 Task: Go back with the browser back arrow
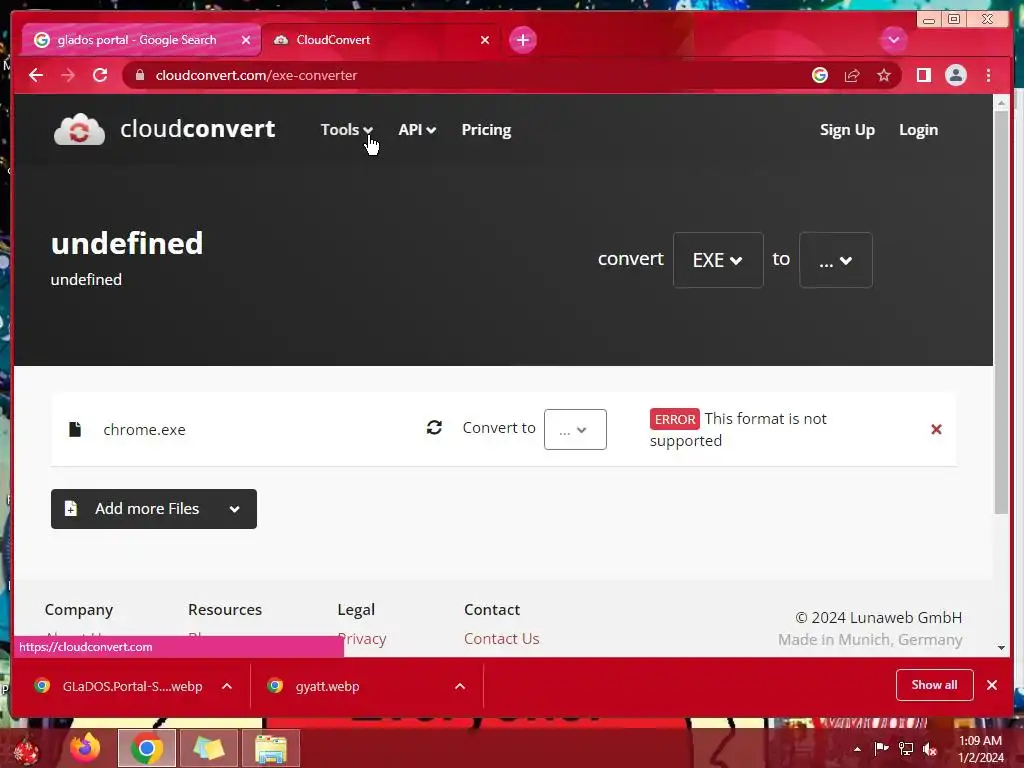(x=36, y=75)
